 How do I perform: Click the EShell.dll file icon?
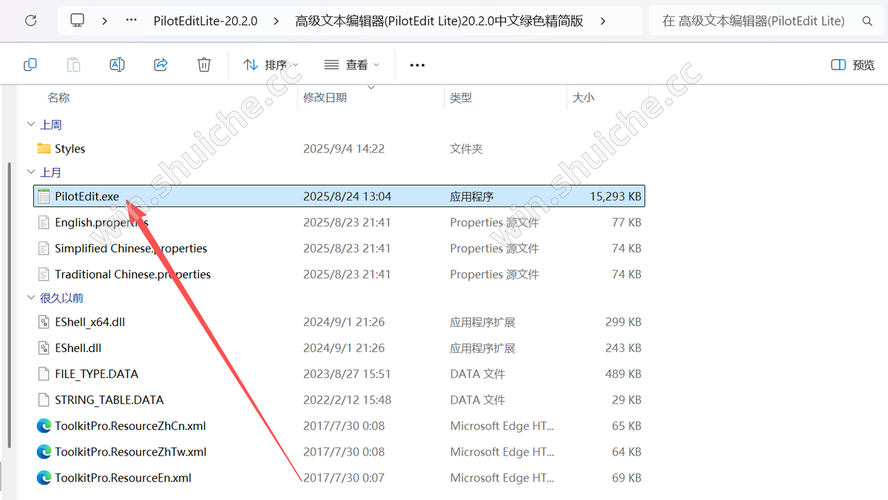point(44,348)
